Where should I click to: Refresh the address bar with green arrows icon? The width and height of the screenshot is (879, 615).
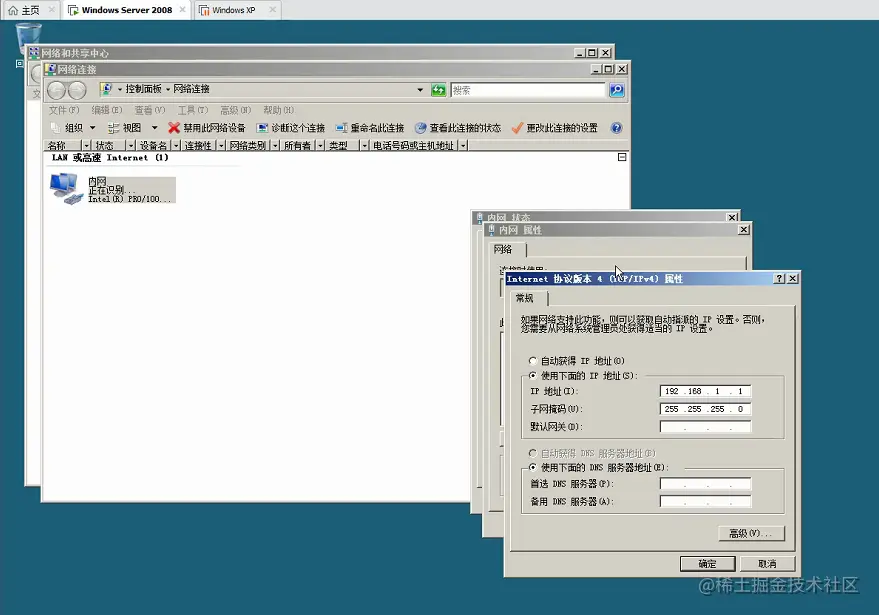(x=438, y=90)
